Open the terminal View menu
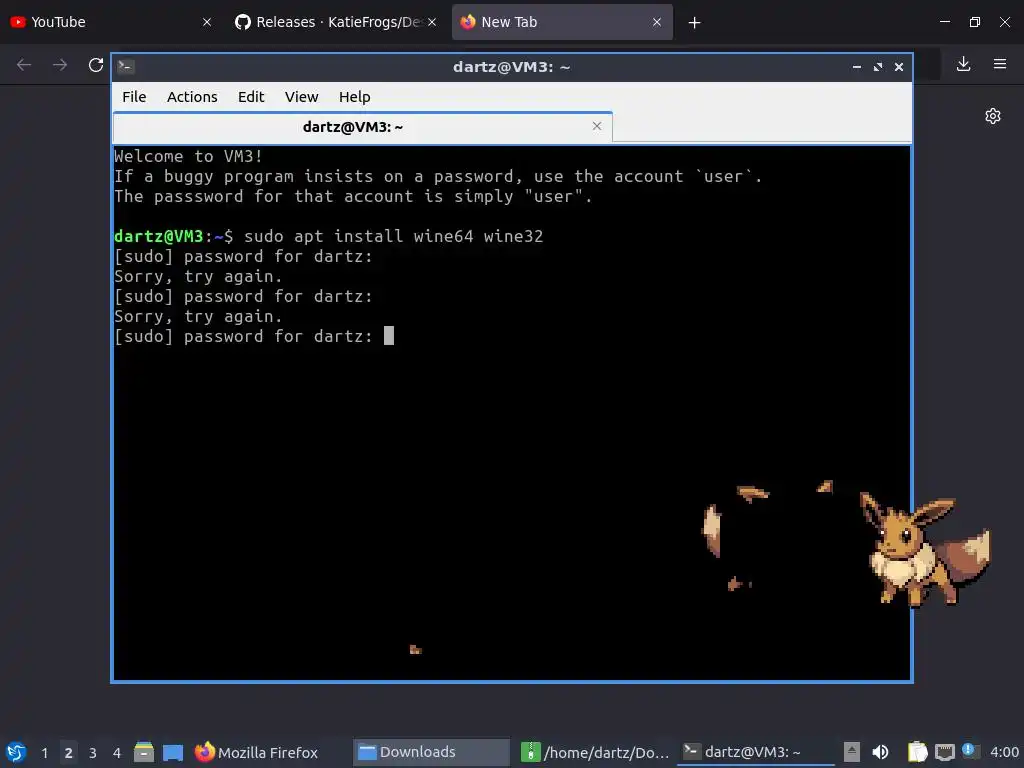Image resolution: width=1024 pixels, height=768 pixels. pos(301,97)
